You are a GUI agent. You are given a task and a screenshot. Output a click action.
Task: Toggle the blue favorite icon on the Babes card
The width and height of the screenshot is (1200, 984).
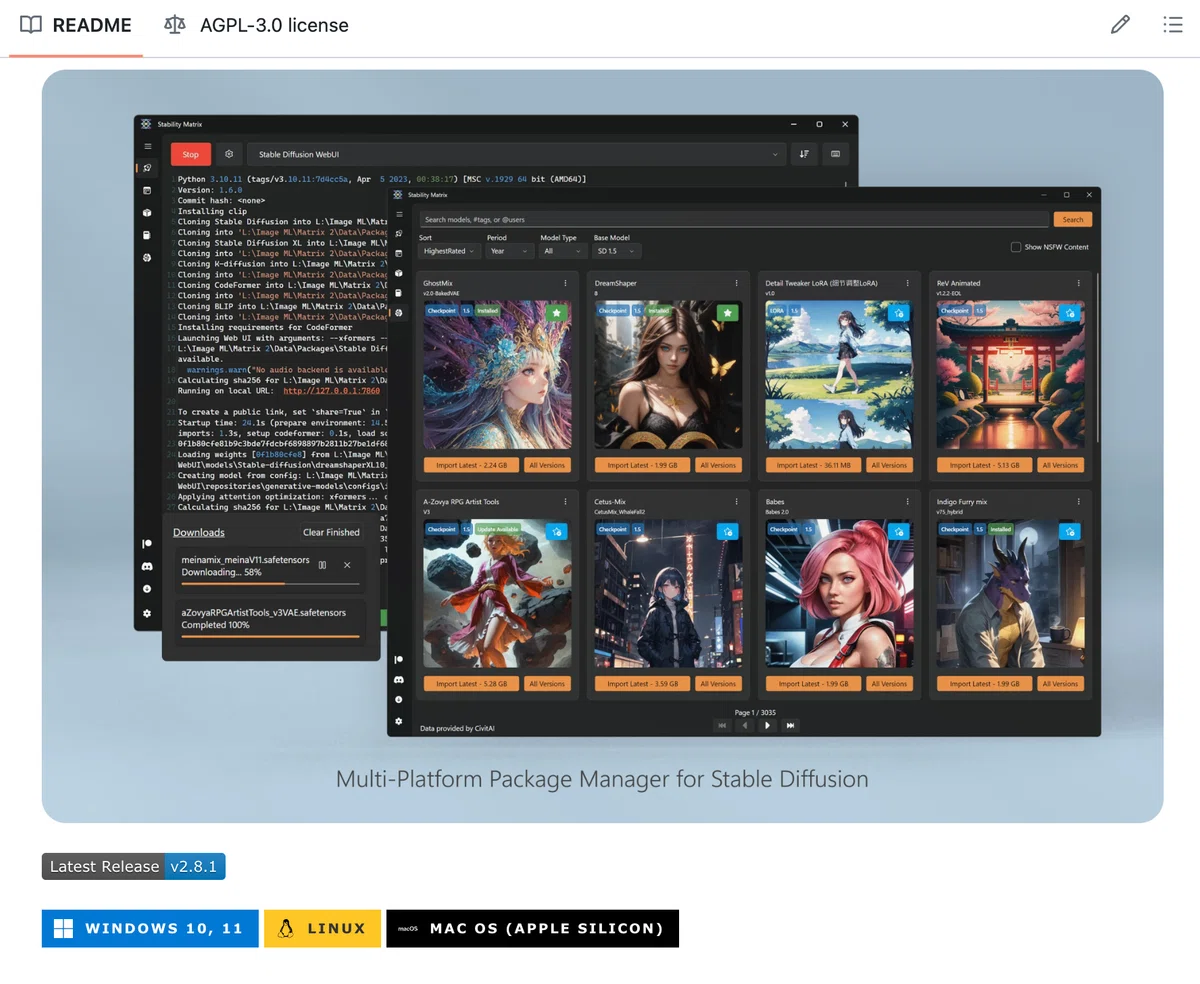tap(898, 531)
